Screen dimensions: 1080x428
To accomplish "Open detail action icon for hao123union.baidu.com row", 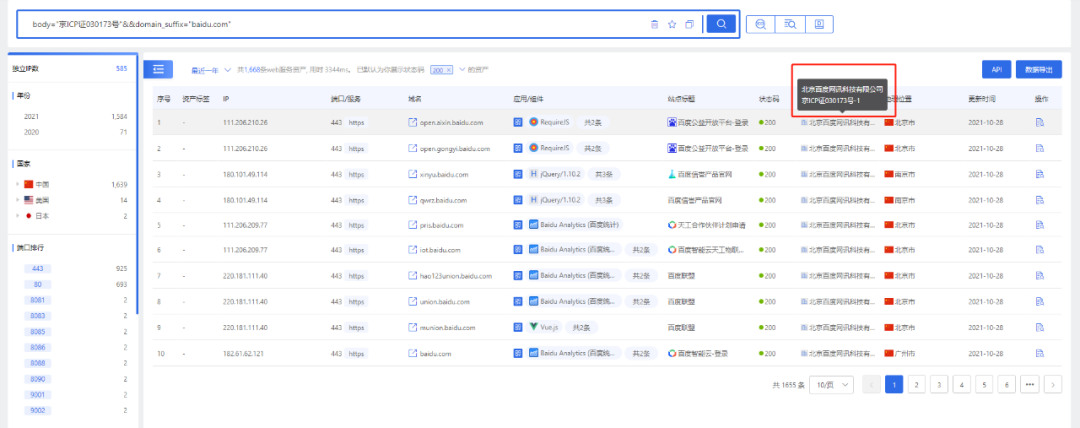I will click(x=1040, y=276).
